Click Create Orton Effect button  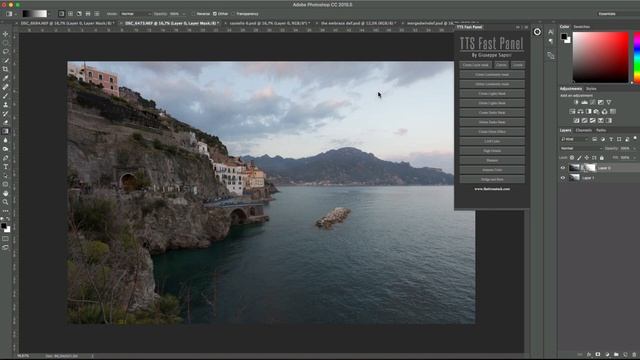[x=492, y=132]
